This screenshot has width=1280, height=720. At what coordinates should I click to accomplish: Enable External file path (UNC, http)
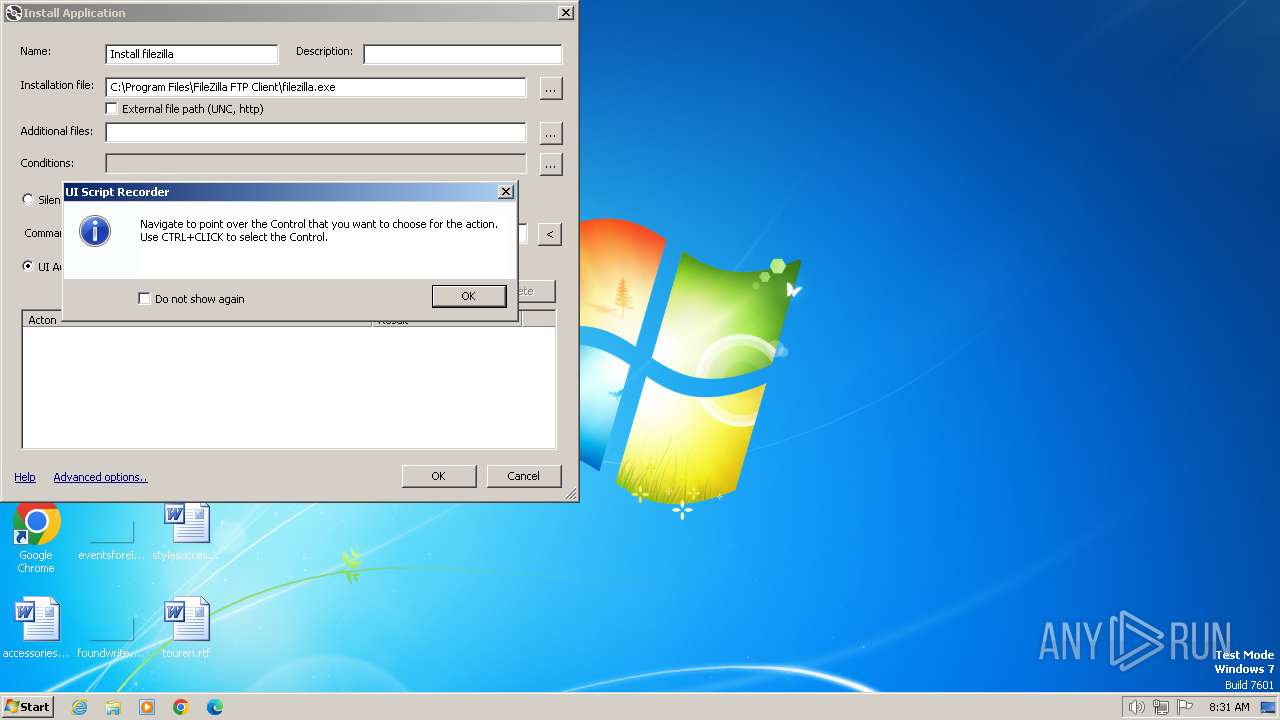pos(112,108)
